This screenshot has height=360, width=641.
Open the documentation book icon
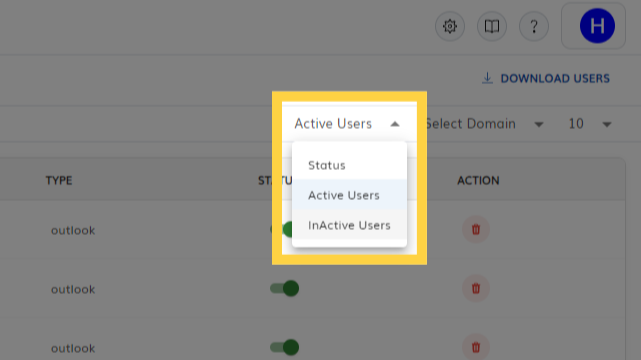click(492, 27)
